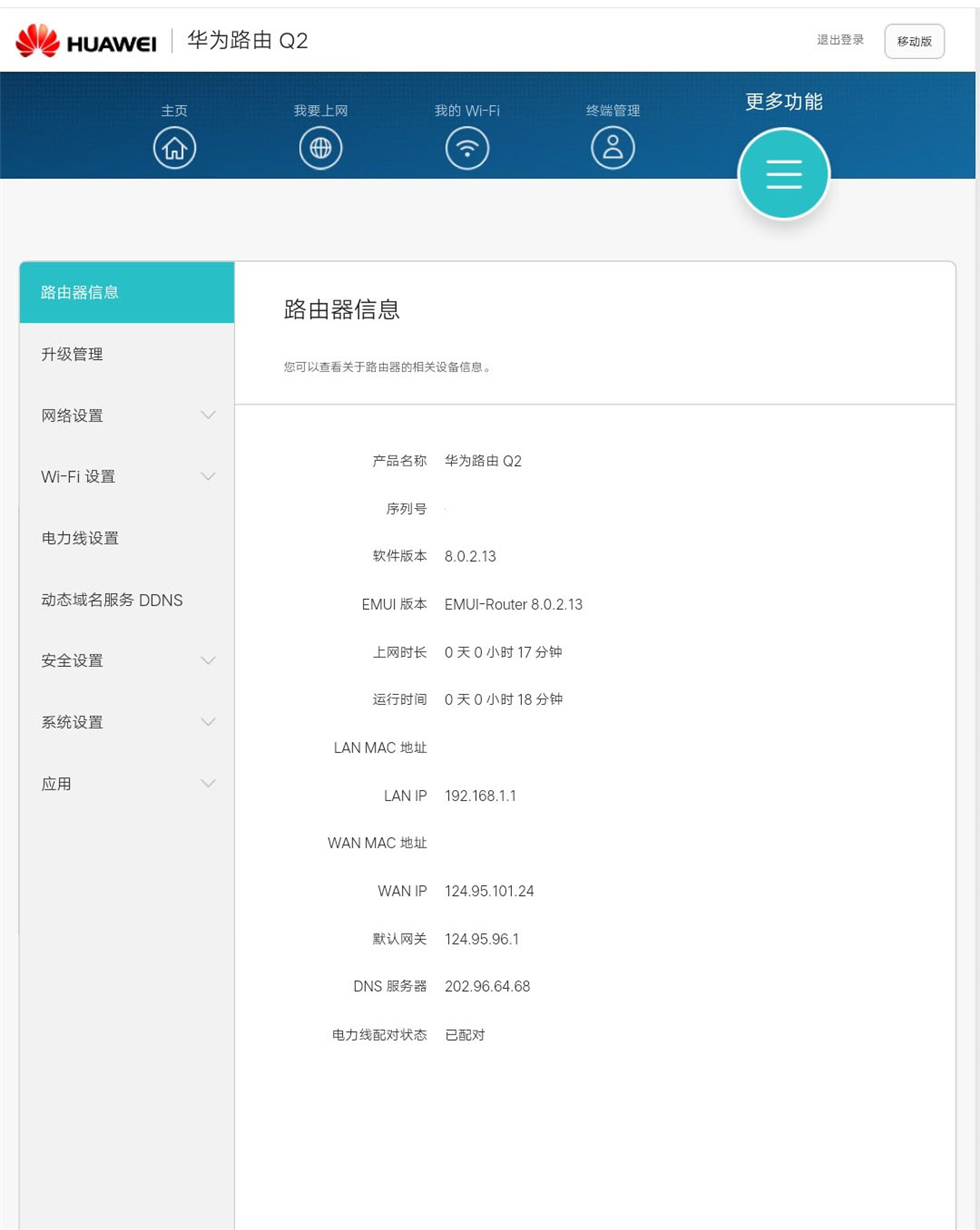Switch to the 路由器信息 sidebar tab
Image resolution: width=980 pixels, height=1230 pixels.
pyautogui.click(x=126, y=292)
